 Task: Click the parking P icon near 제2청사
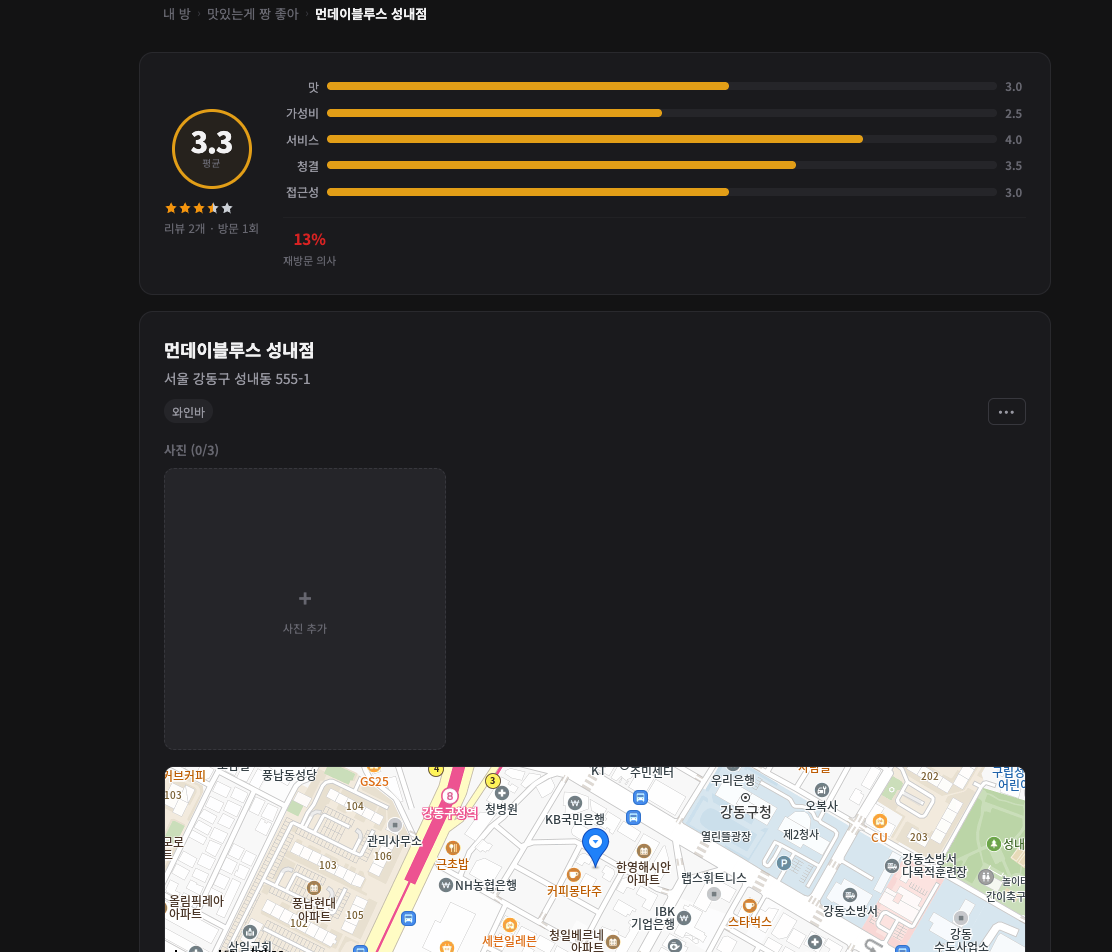(x=784, y=863)
